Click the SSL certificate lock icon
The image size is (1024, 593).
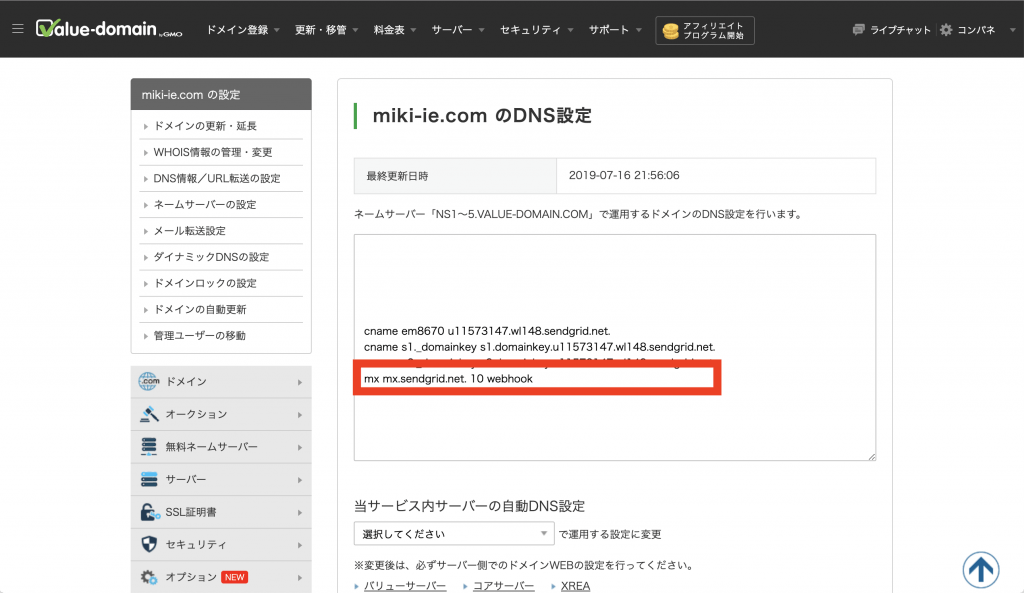tap(149, 512)
